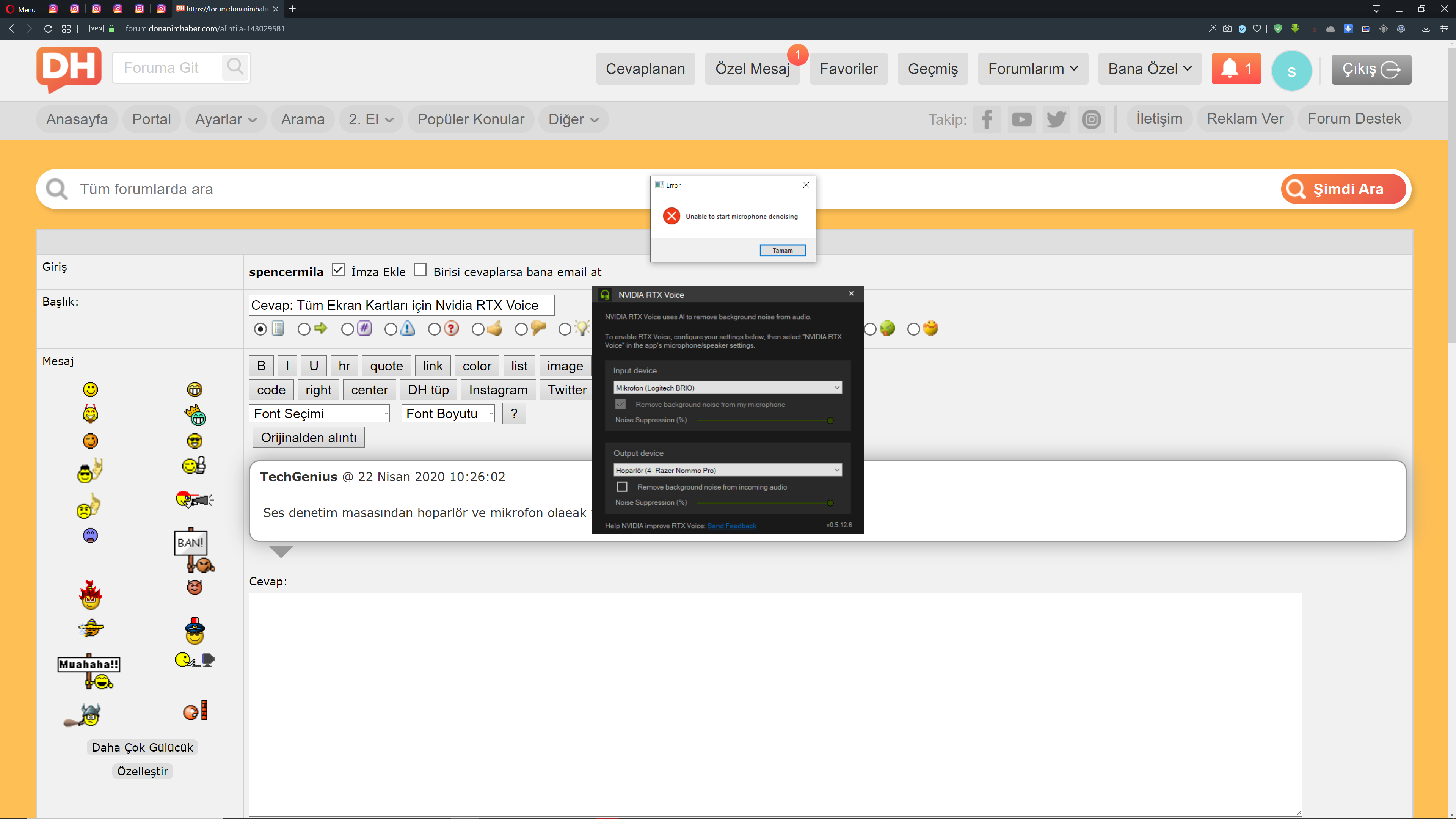Click the Opera snapshot camera icon

click(x=1227, y=28)
